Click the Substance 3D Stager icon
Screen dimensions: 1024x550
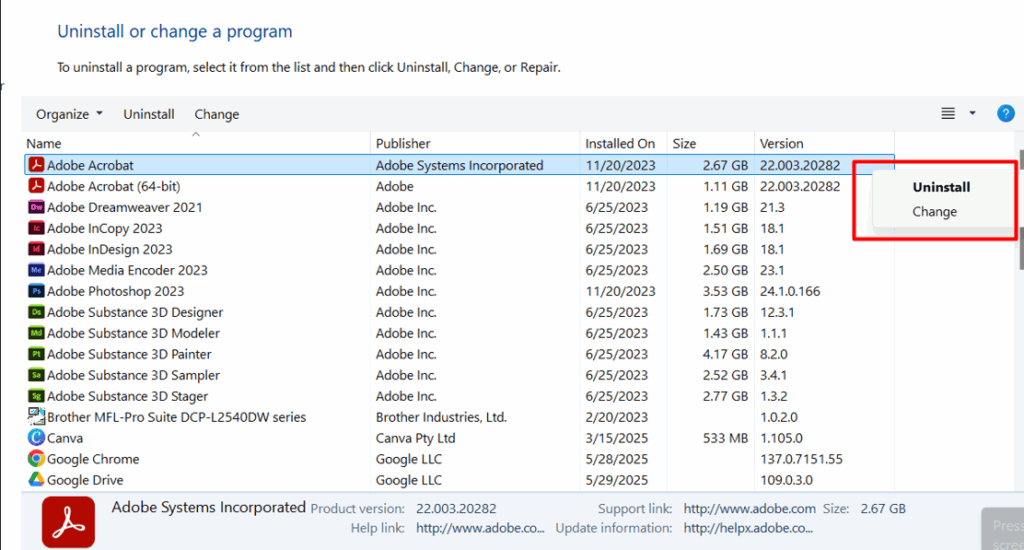[37, 395]
